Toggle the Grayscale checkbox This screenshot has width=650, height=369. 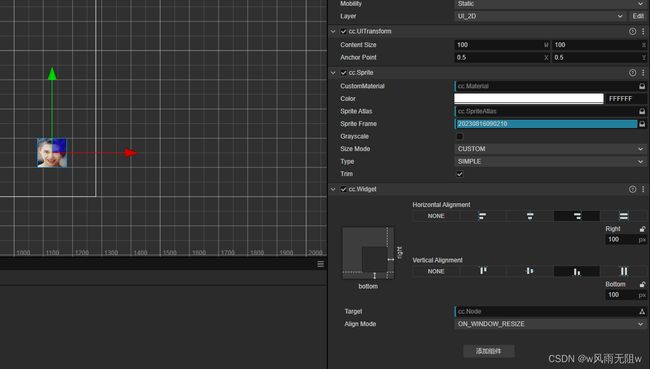459,136
